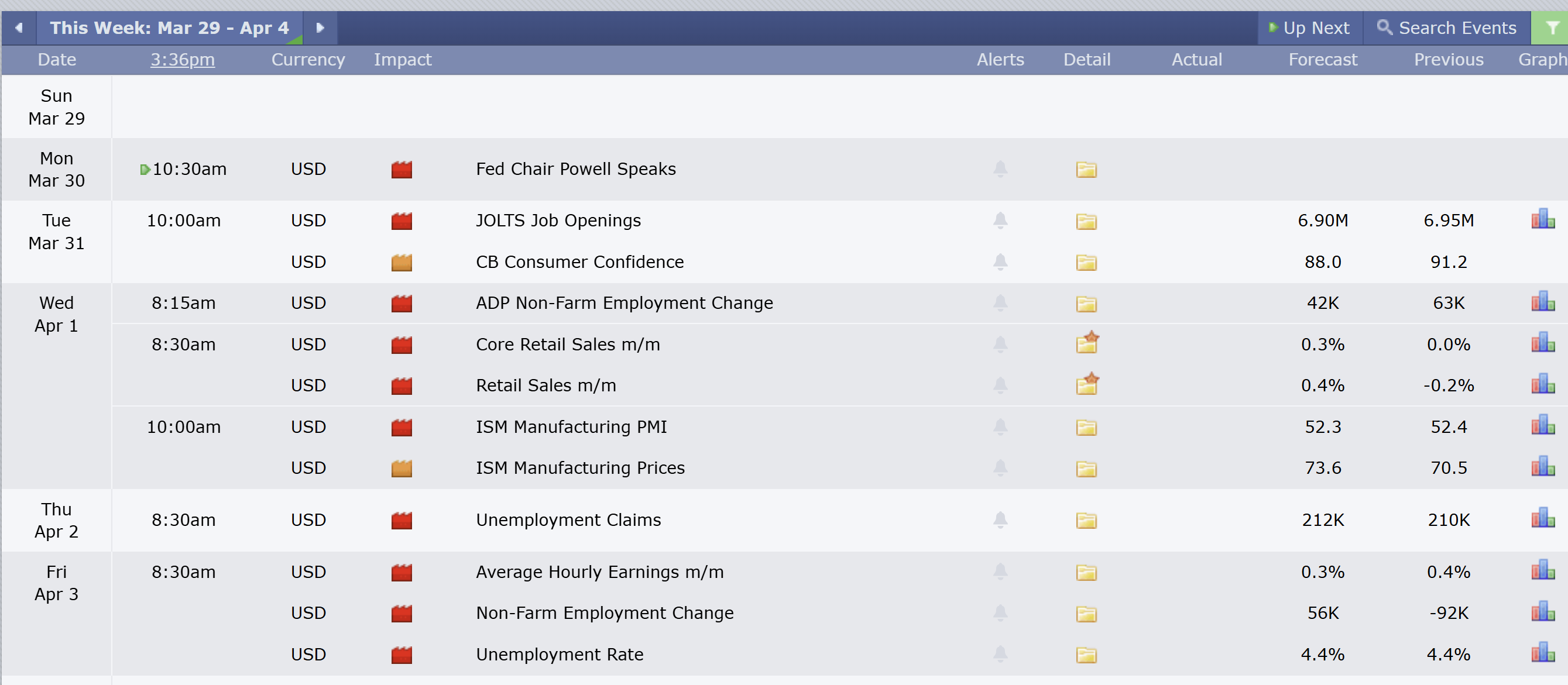Enable alert bell for Unemployment Rate
The image size is (1568, 685).
click(1000, 654)
